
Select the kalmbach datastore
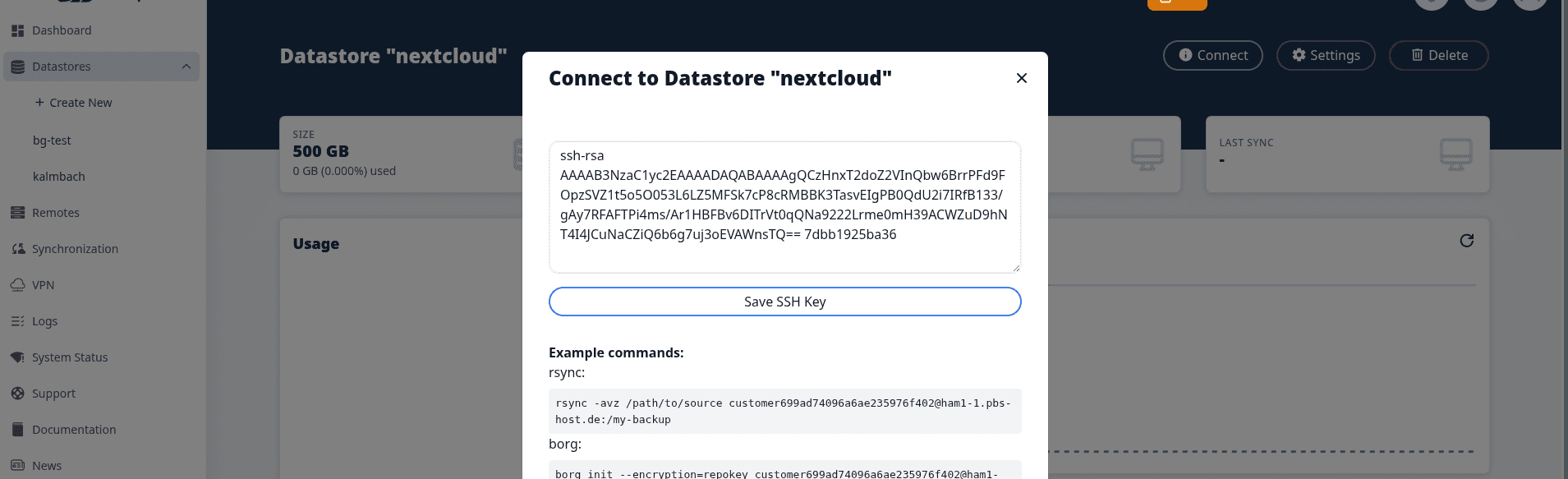tap(59, 177)
